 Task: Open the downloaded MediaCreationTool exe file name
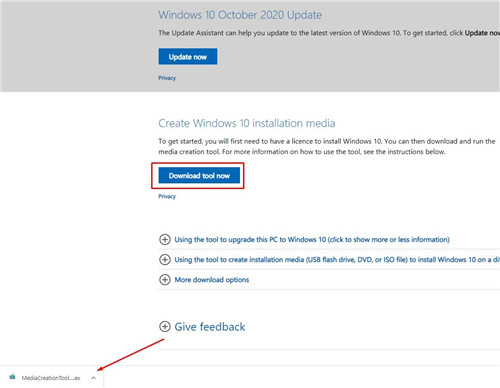click(x=51, y=378)
